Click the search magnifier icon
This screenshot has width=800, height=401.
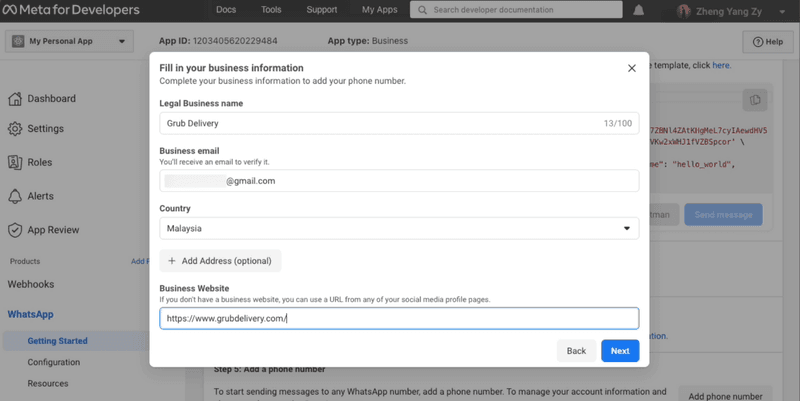point(422,10)
